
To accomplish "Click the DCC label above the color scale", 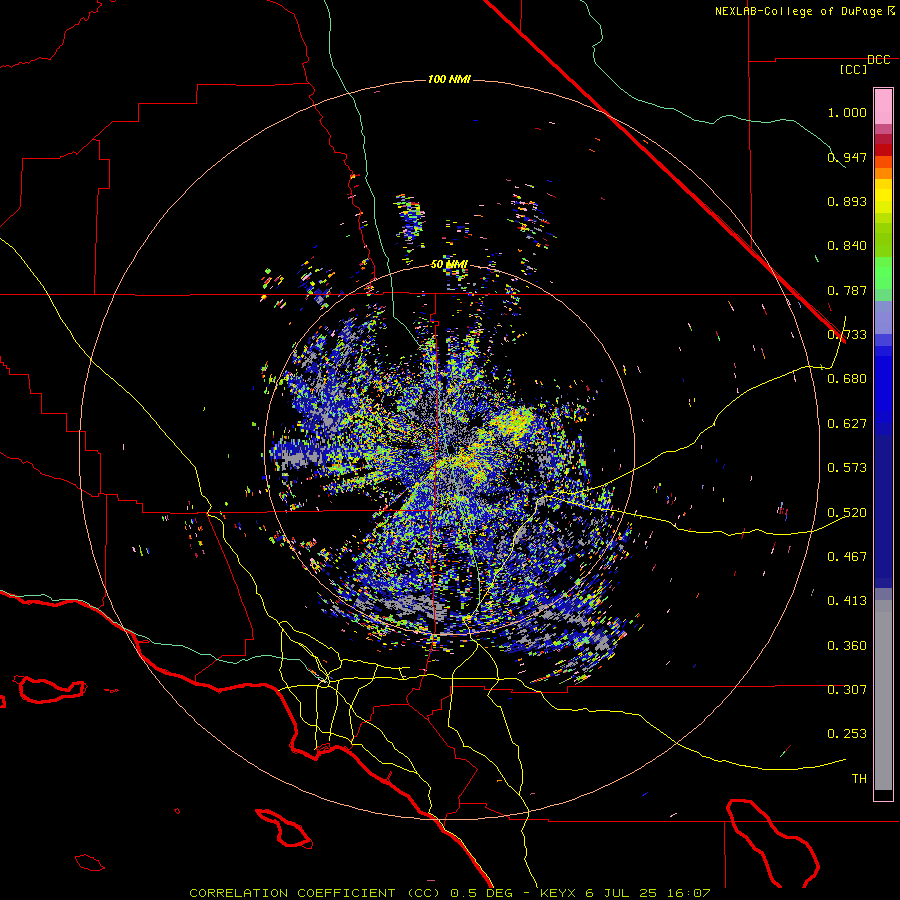I will pos(878,60).
